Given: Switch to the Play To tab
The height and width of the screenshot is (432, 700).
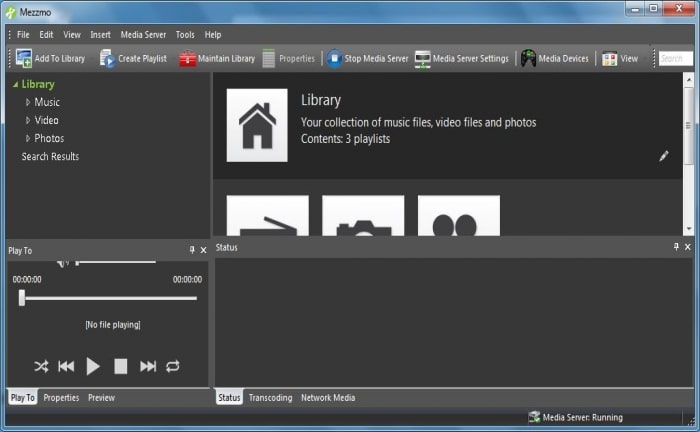Looking at the screenshot, I should click(23, 397).
